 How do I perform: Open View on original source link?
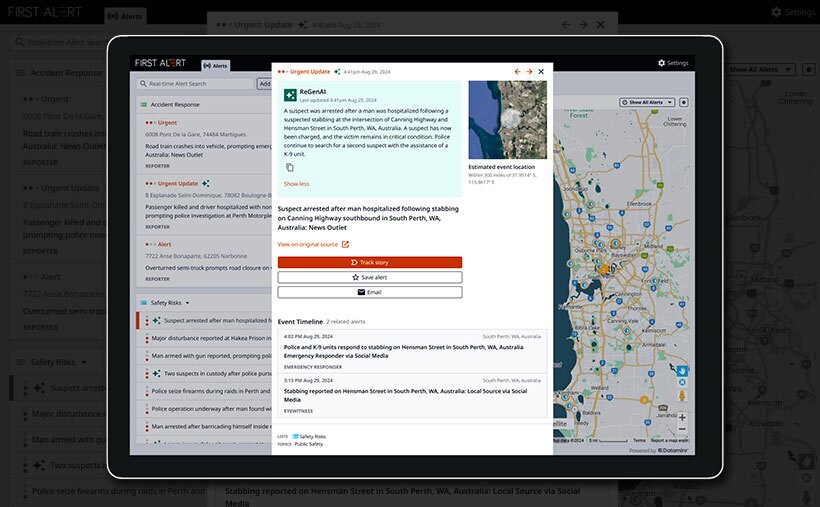click(x=313, y=244)
